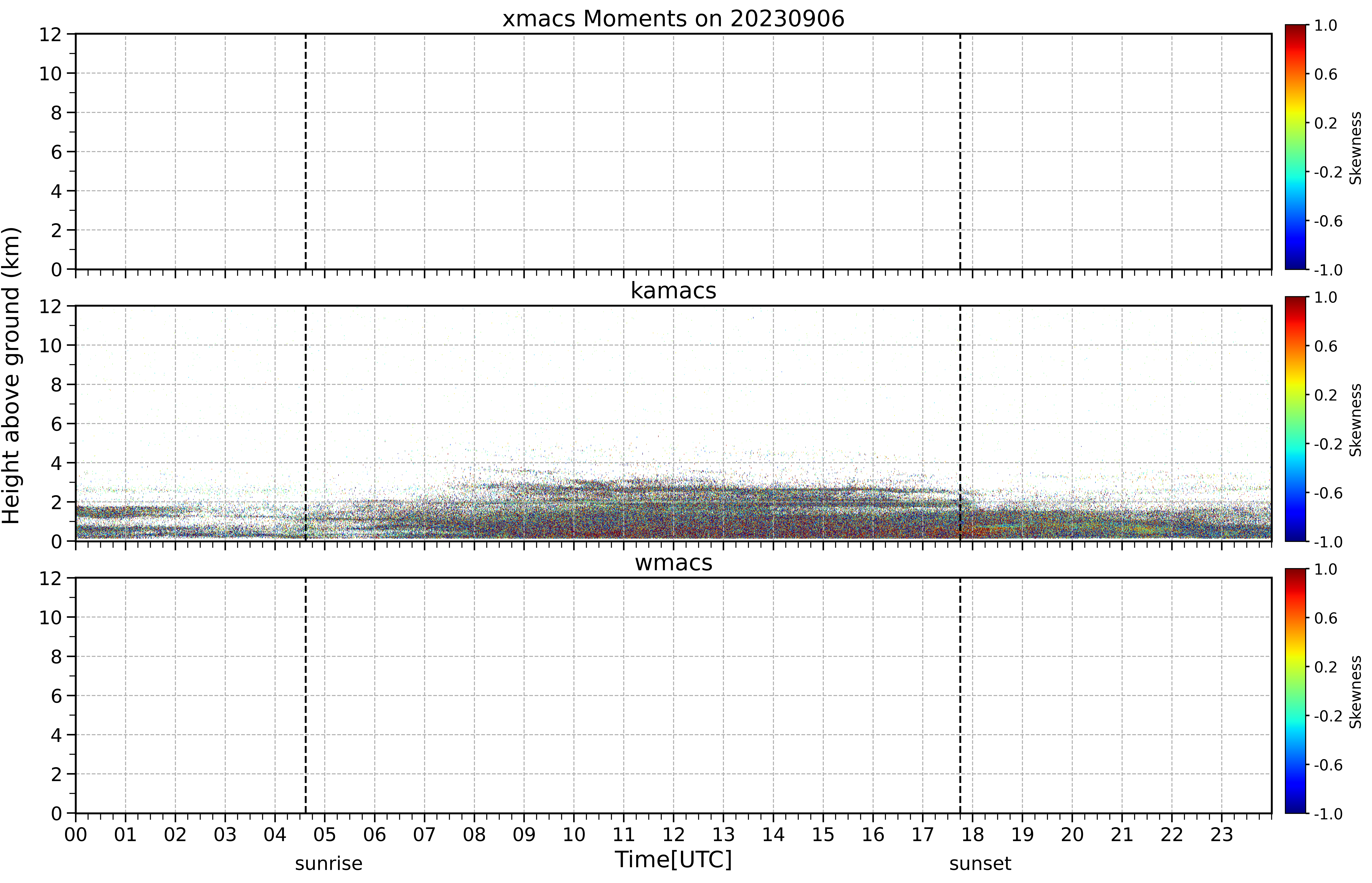The width and height of the screenshot is (1372, 883).
Task: Click the "03" time tick label
Action: click(x=225, y=835)
